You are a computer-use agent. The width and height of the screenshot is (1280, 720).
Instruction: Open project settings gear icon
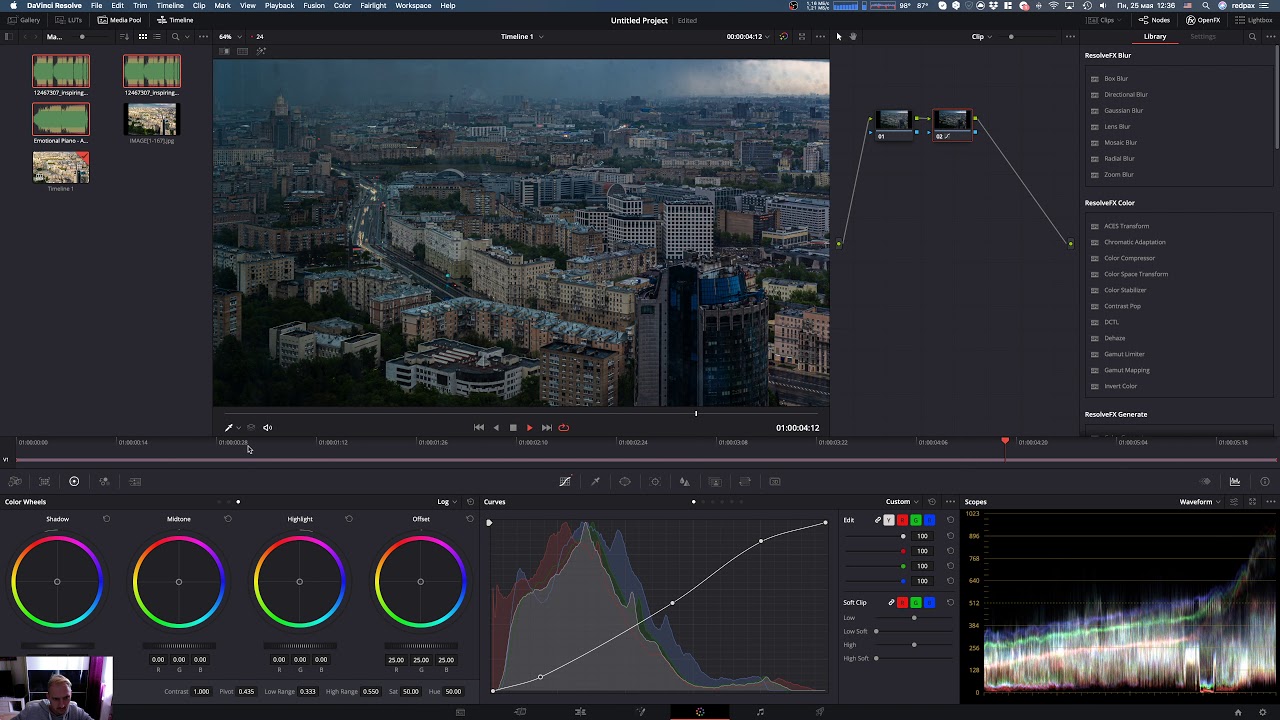point(1263,712)
